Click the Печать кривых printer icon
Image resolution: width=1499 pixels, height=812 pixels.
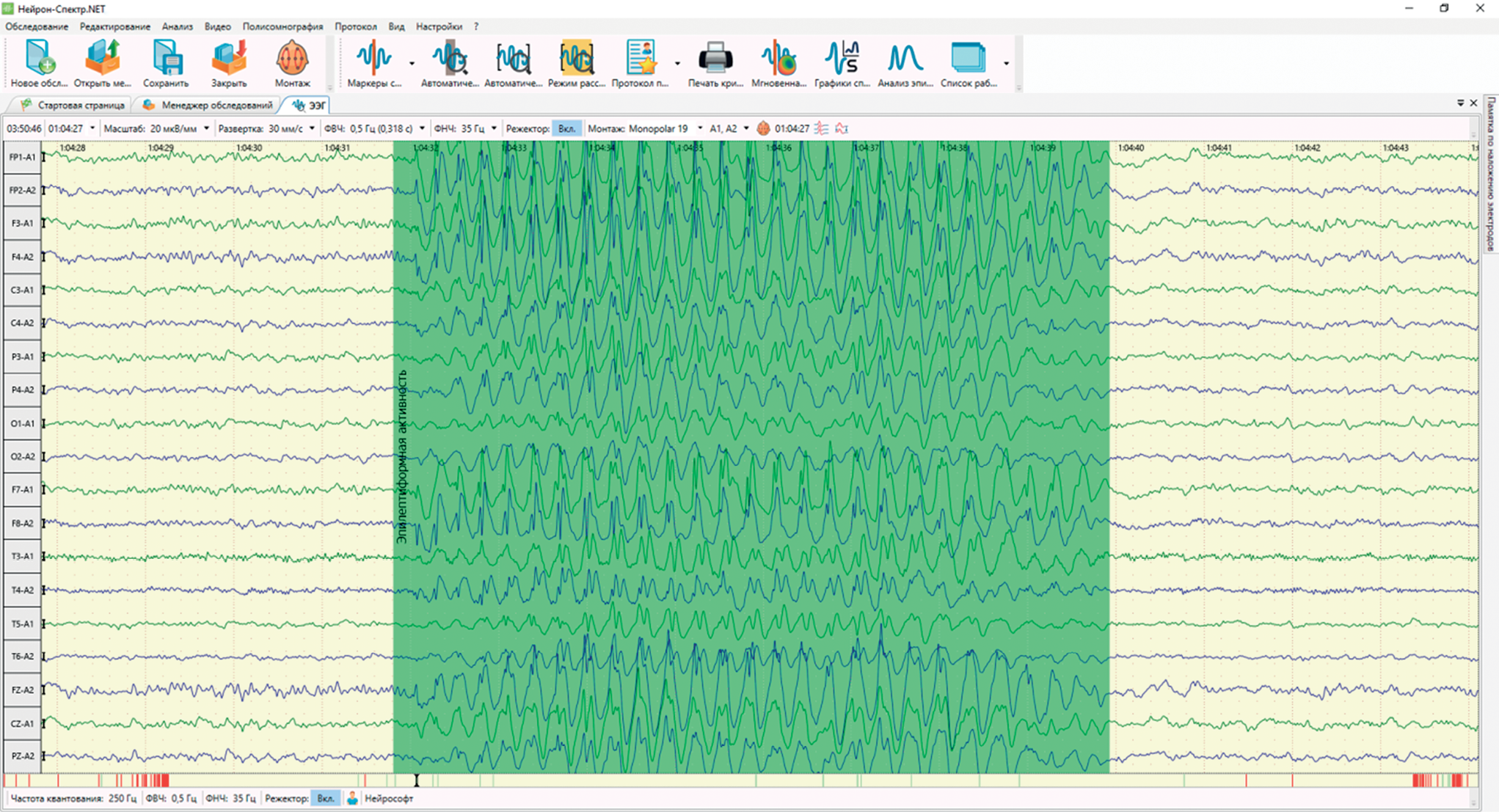pyautogui.click(x=715, y=58)
